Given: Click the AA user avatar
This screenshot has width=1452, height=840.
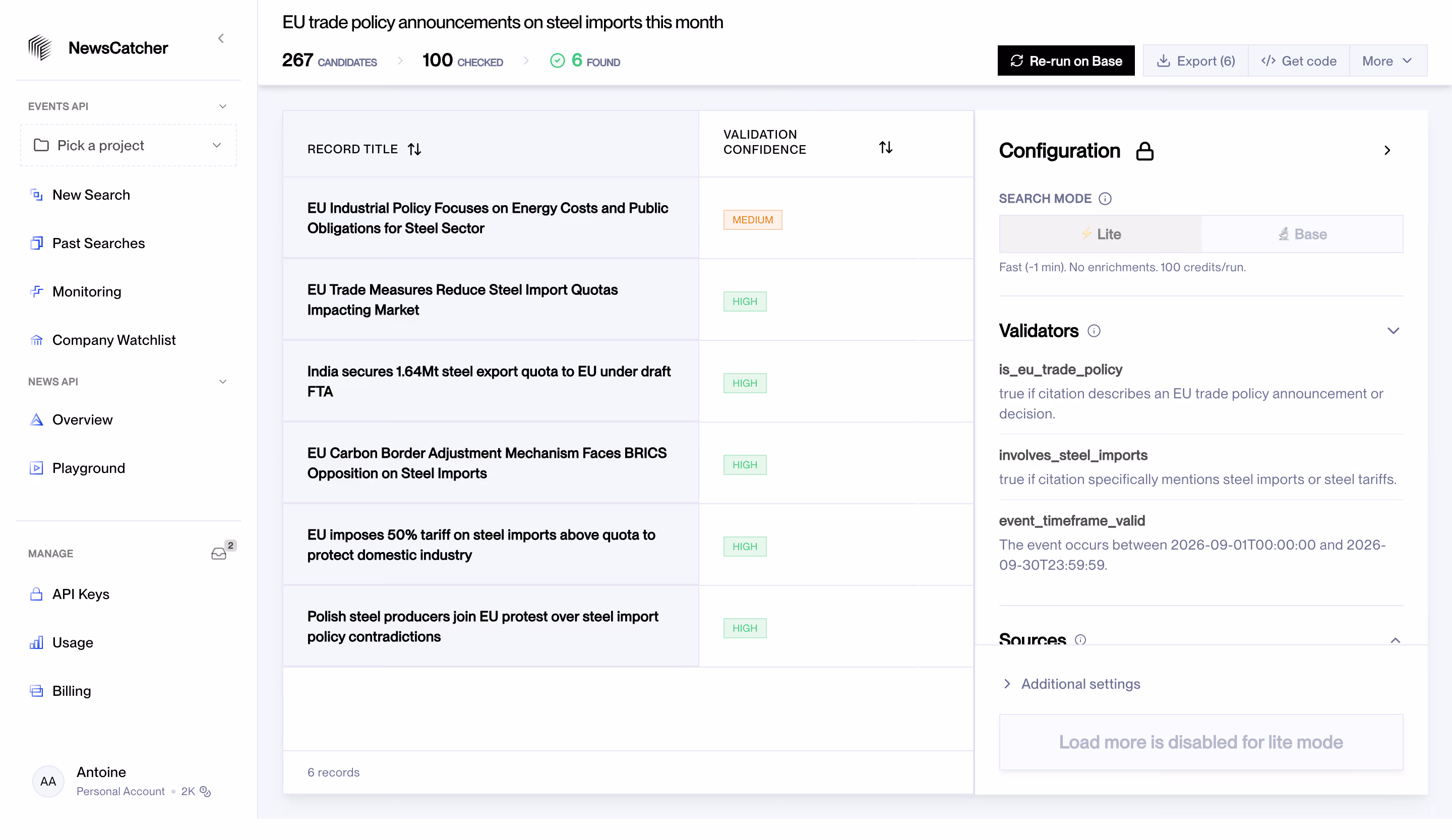Looking at the screenshot, I should pyautogui.click(x=48, y=781).
